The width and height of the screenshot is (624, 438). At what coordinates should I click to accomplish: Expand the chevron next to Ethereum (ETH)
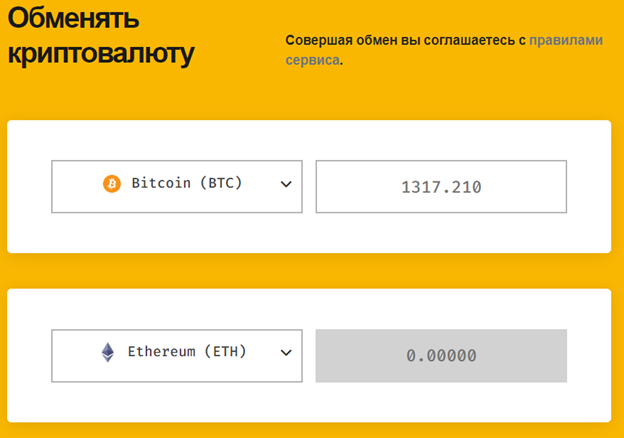tap(286, 352)
